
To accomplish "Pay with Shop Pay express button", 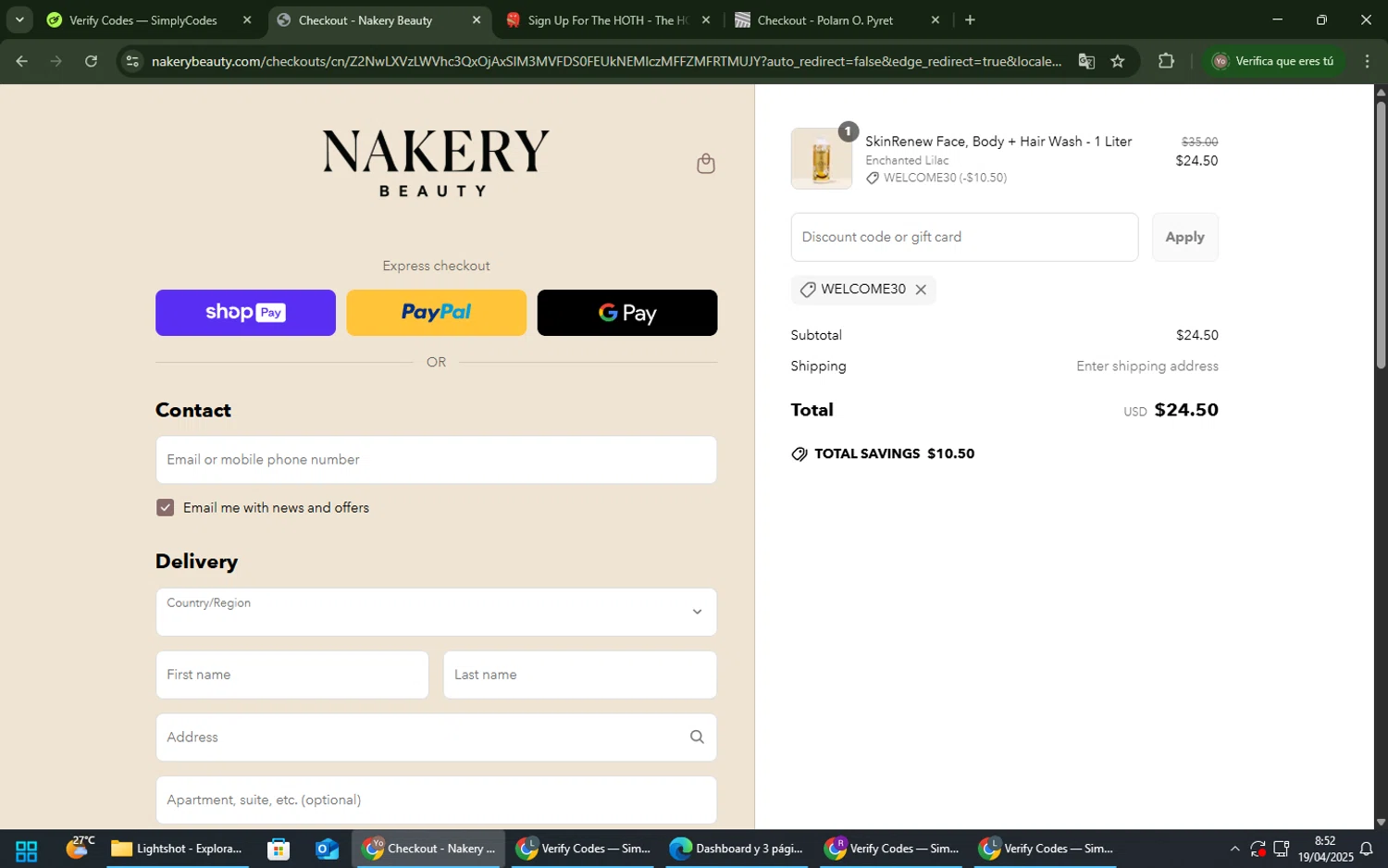I will pyautogui.click(x=245, y=313).
